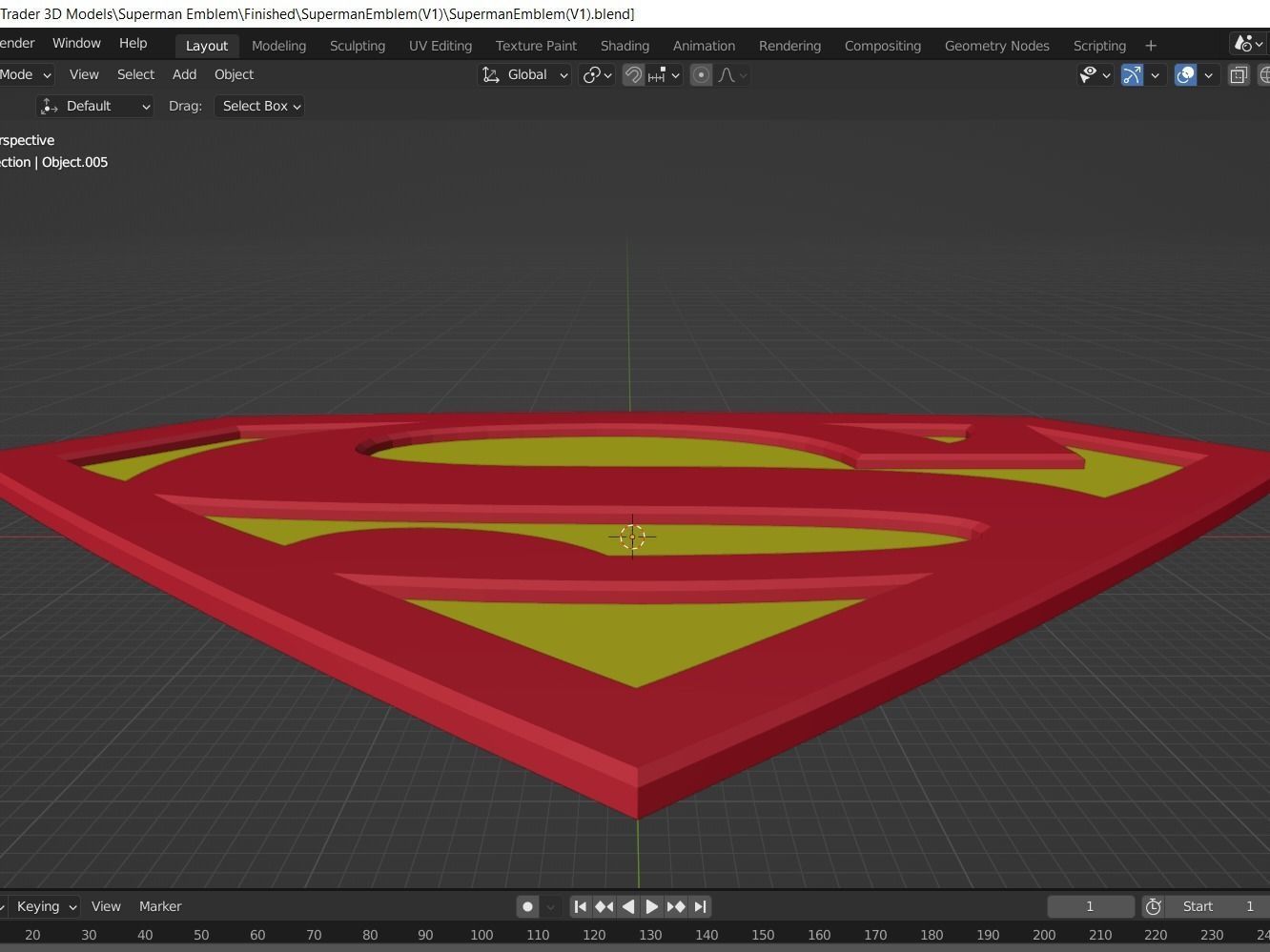The image size is (1270, 952).
Task: Open auto keyframing options arrow
Action: (550, 906)
